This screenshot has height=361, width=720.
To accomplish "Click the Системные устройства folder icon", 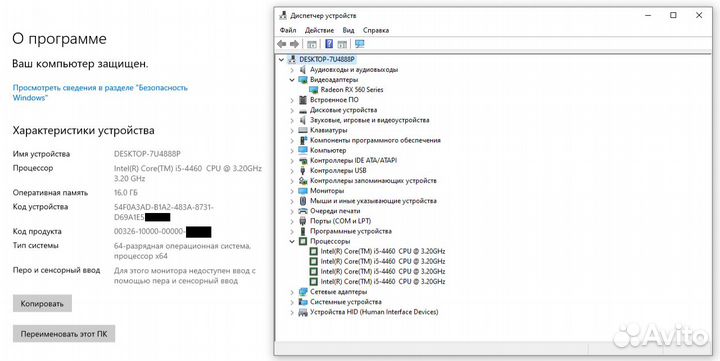I will pyautogui.click(x=303, y=302).
